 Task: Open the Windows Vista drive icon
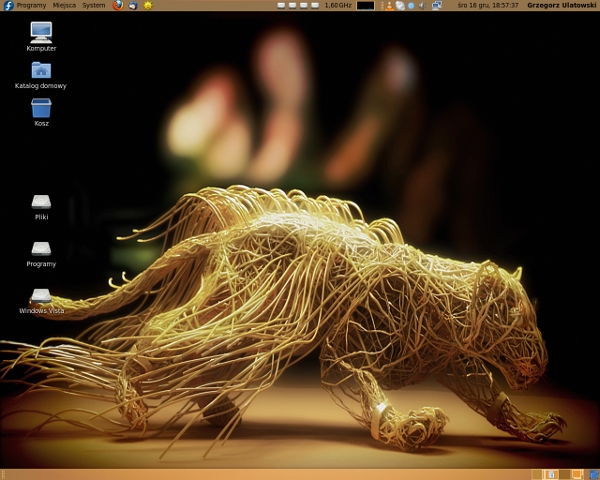point(41,295)
